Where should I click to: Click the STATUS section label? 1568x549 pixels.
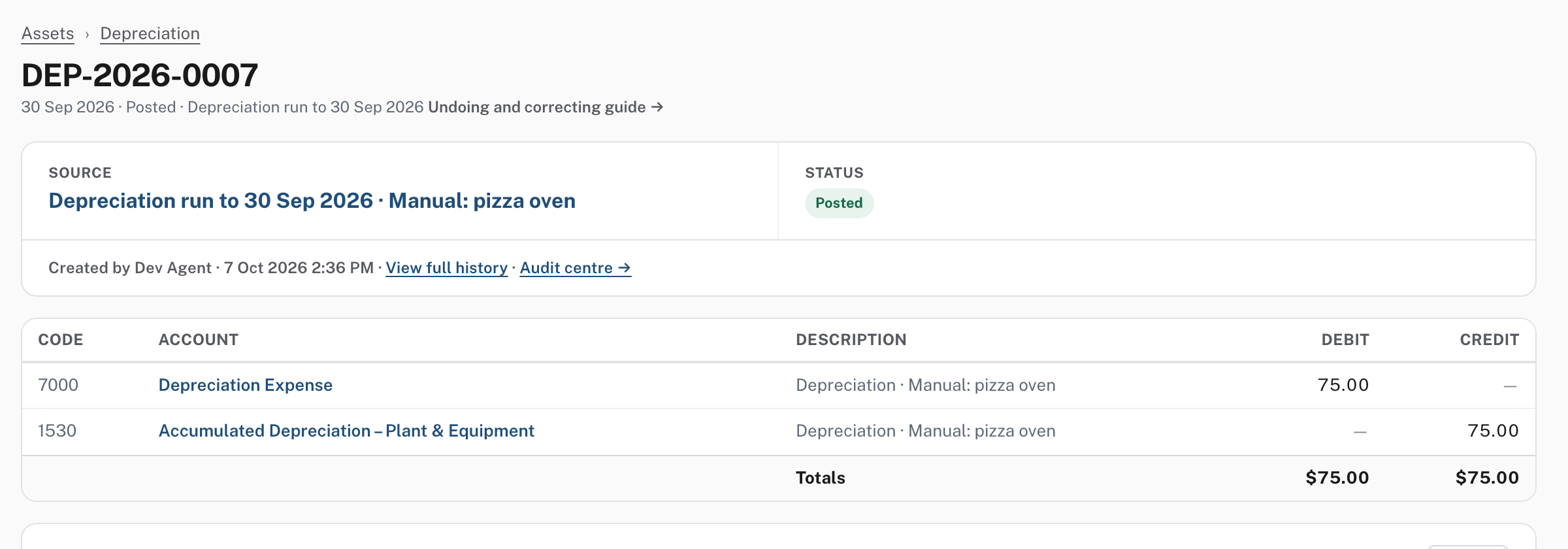[x=834, y=173]
